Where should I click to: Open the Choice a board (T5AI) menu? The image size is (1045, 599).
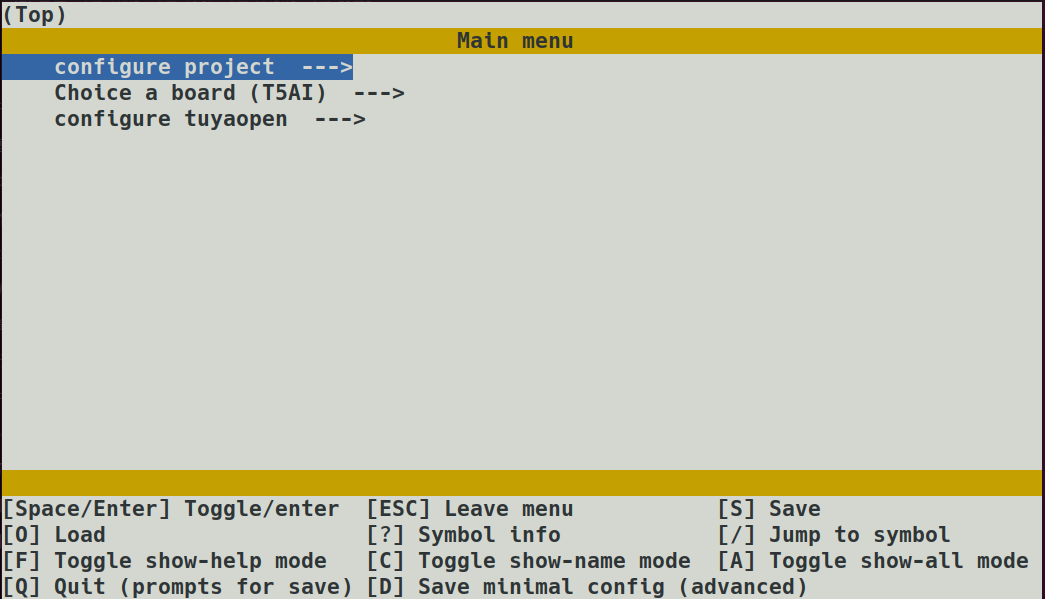(189, 92)
